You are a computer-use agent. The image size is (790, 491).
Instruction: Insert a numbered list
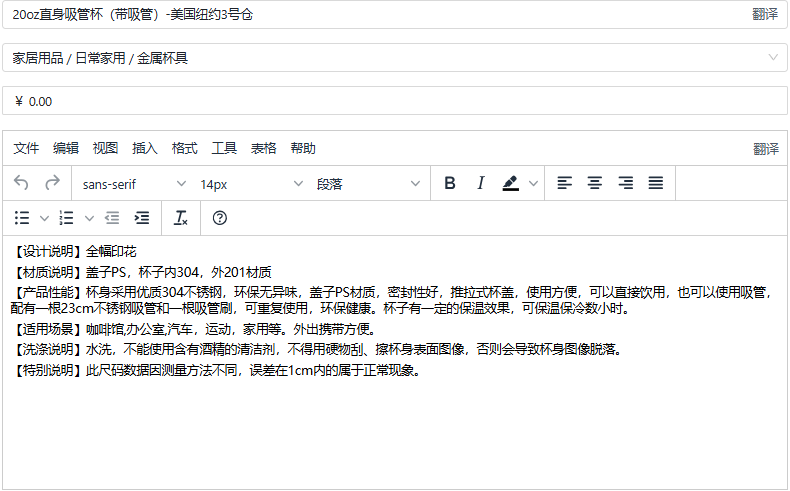coord(67,217)
